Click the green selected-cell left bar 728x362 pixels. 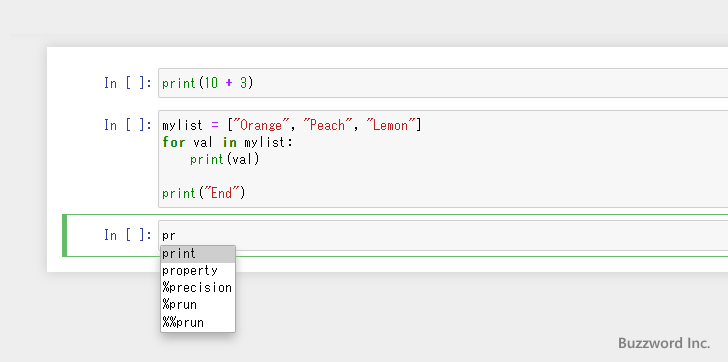point(65,235)
